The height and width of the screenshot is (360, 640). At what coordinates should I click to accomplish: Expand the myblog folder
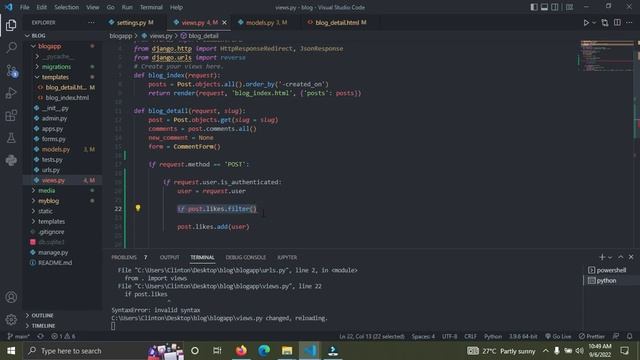[x=48, y=201]
